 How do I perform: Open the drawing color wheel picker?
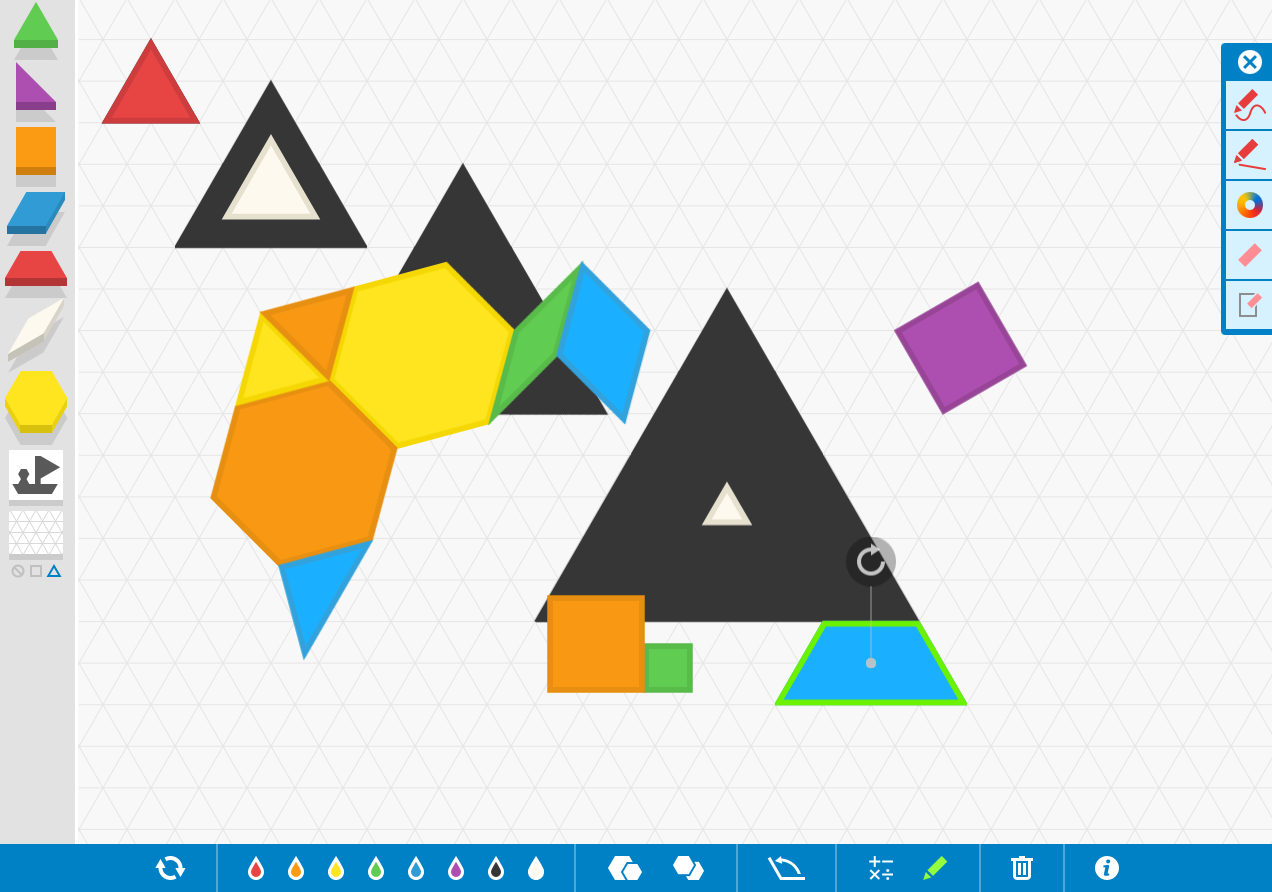pos(1249,205)
